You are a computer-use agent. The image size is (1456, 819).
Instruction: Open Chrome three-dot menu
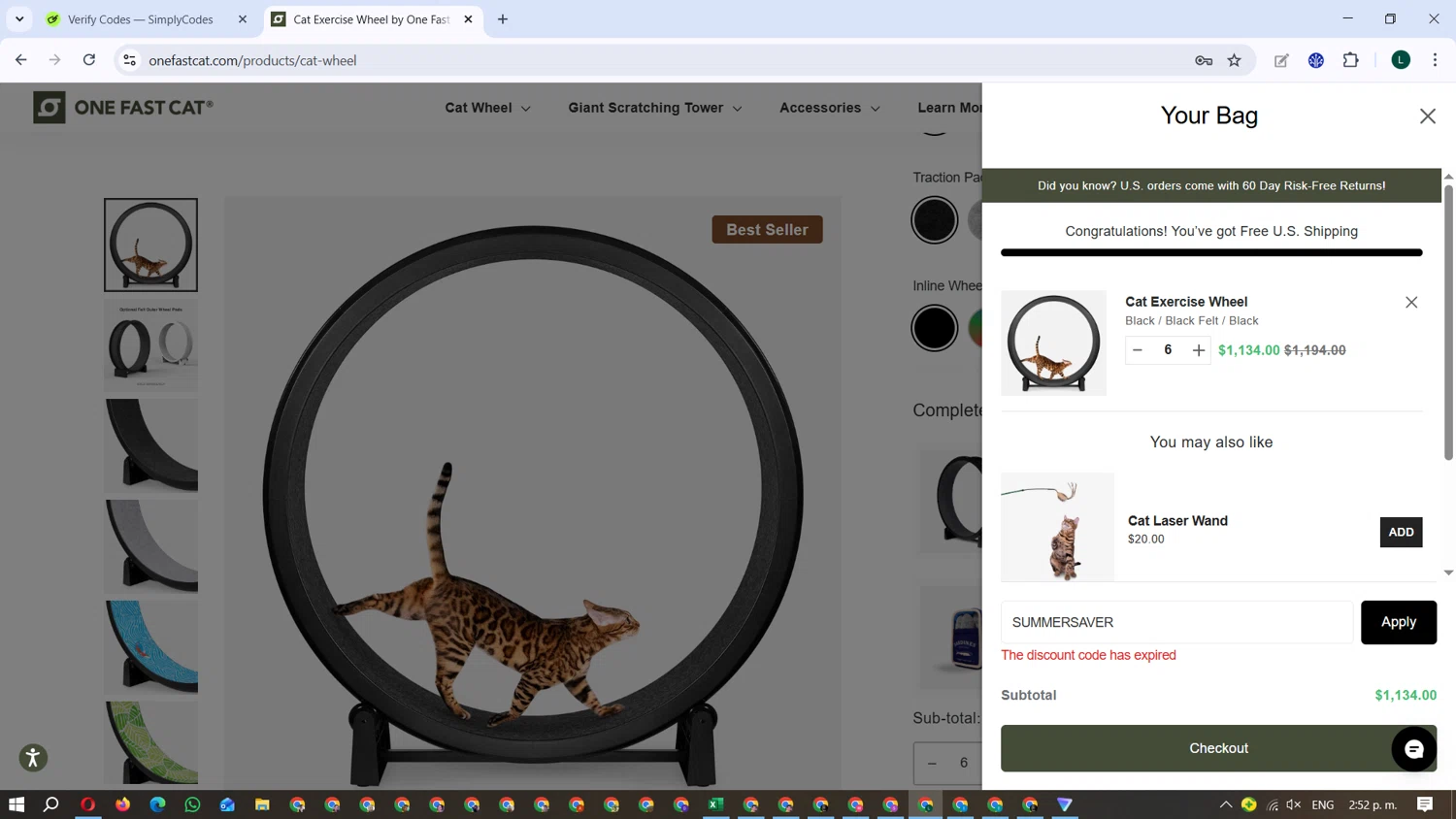1435,60
